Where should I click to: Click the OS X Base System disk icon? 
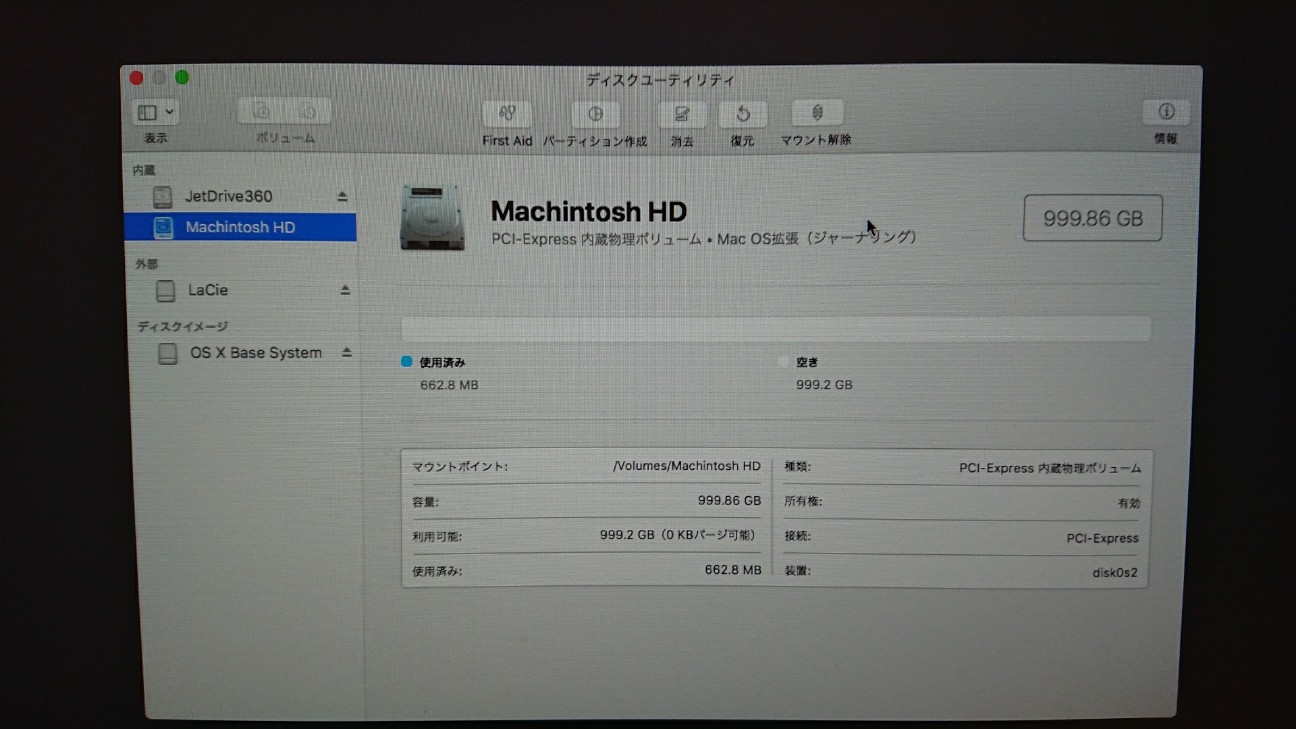168,354
